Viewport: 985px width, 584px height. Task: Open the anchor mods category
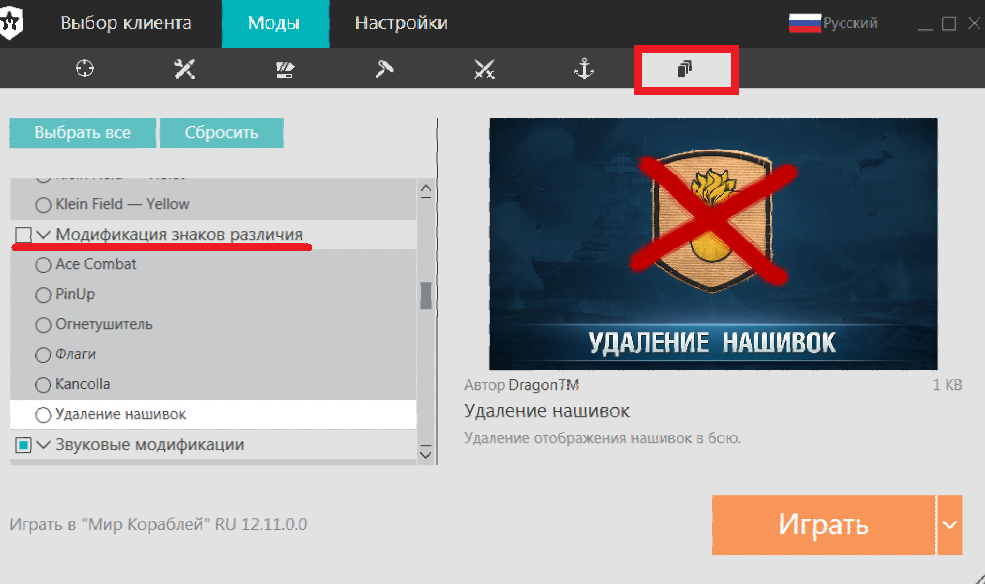[584, 68]
